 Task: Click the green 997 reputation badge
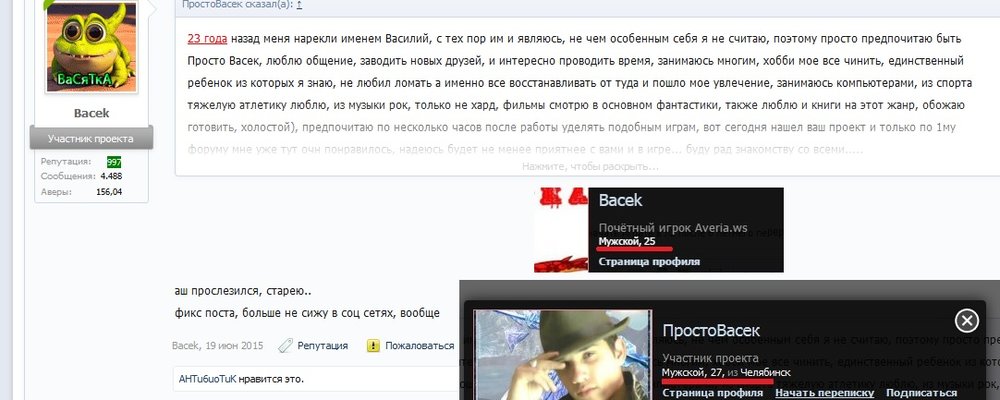pyautogui.click(x=114, y=162)
